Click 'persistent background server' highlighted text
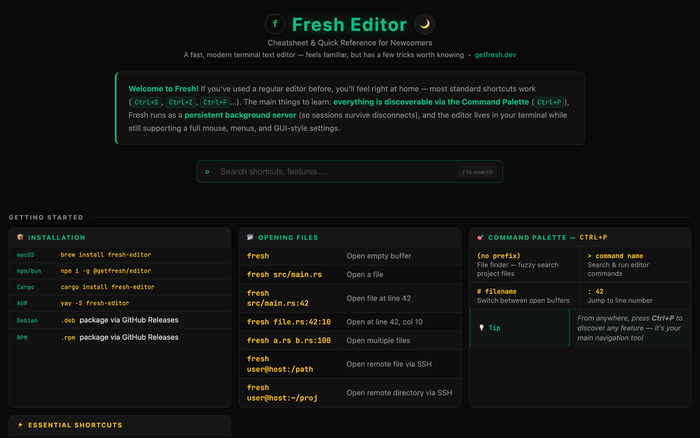Viewport: 700px width, 438px height. [240, 115]
